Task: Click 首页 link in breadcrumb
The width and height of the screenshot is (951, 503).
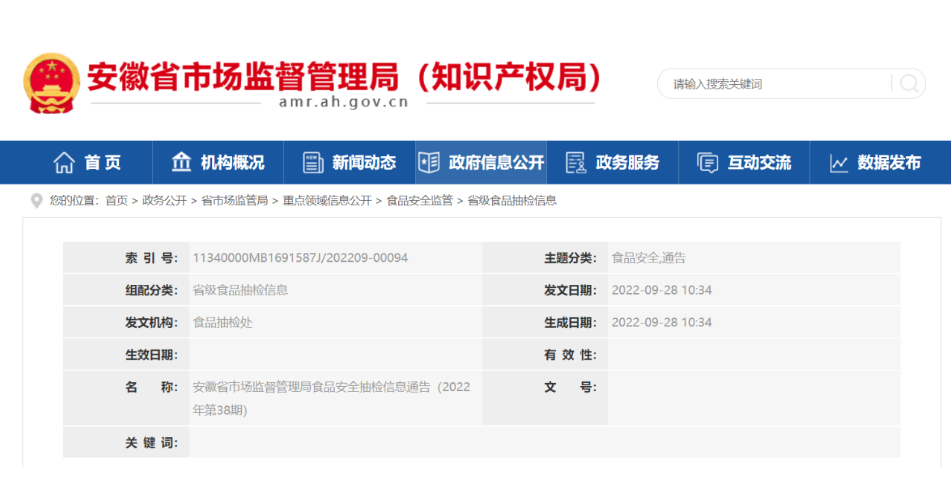Action: pos(116,201)
